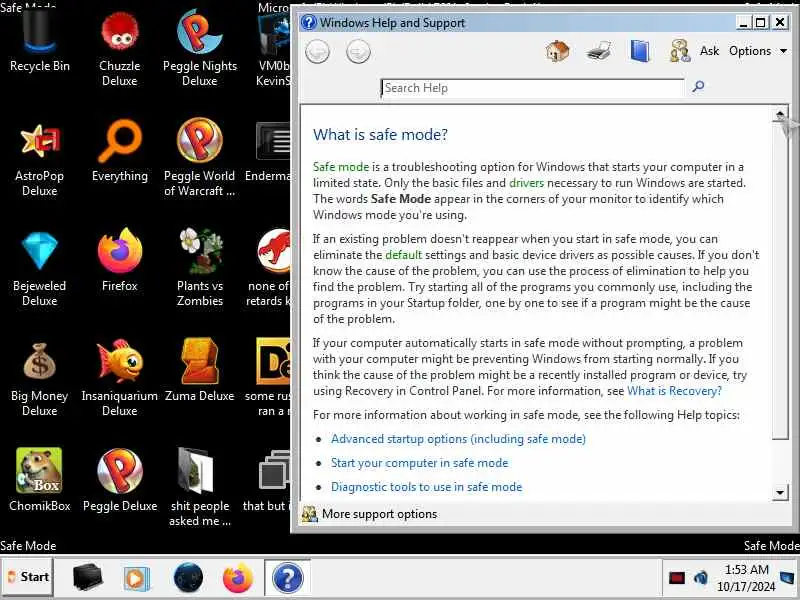The height and width of the screenshot is (600, 800).
Task: Open 'Start your computer in safe mode' link
Action: tap(419, 463)
